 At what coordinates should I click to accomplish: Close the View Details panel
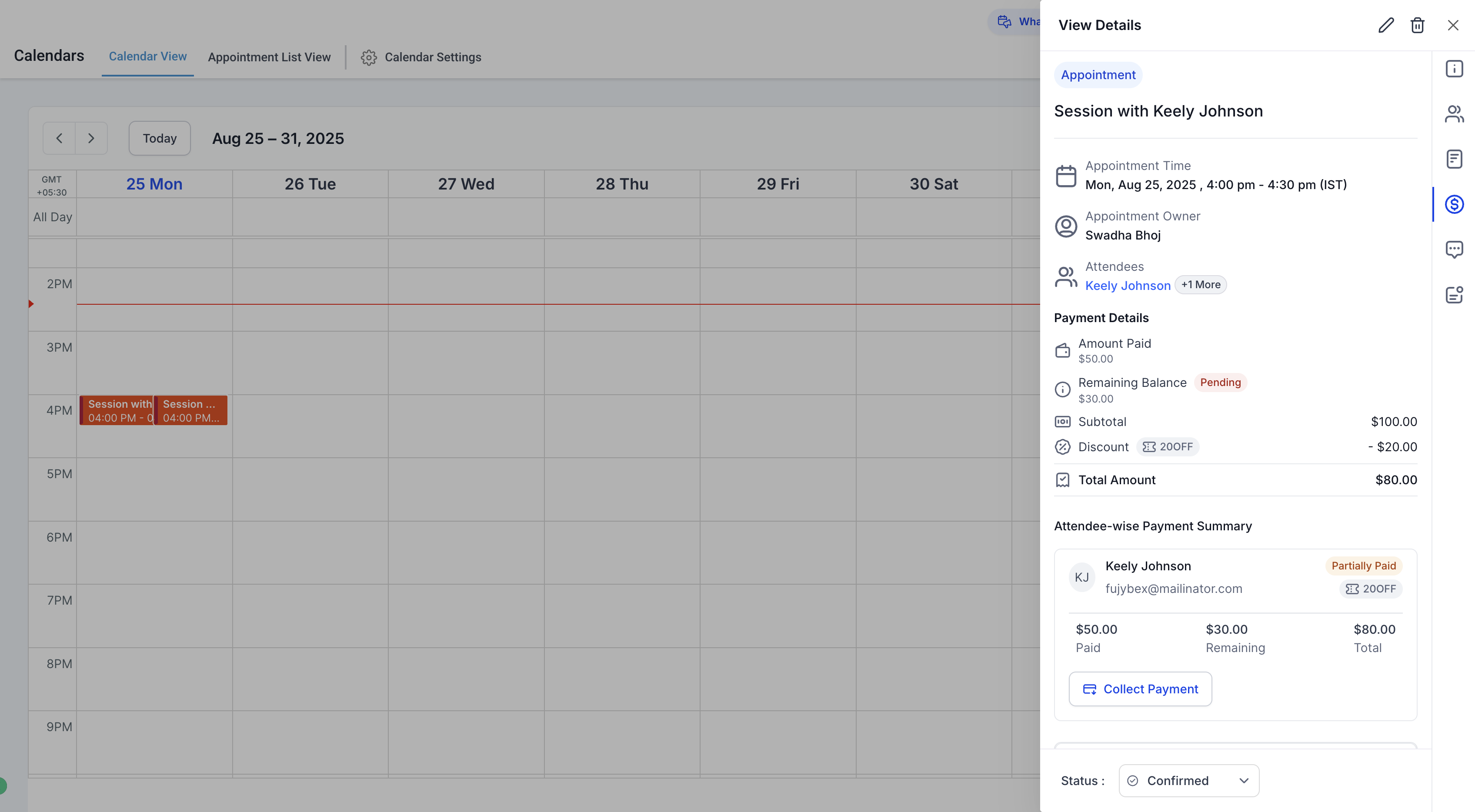tap(1453, 25)
